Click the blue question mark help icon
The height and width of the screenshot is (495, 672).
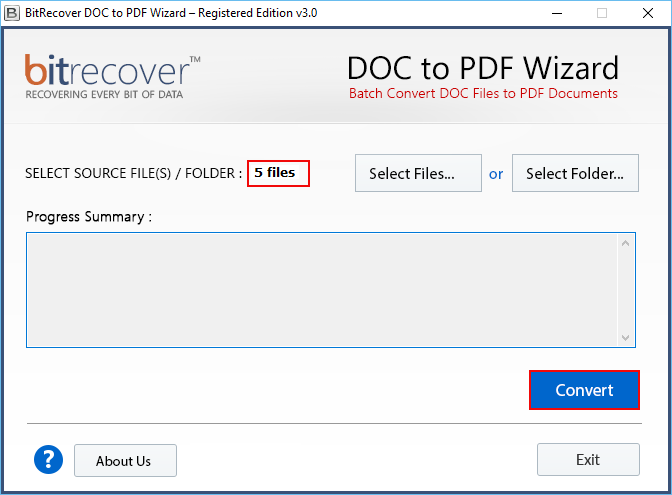pos(48,460)
